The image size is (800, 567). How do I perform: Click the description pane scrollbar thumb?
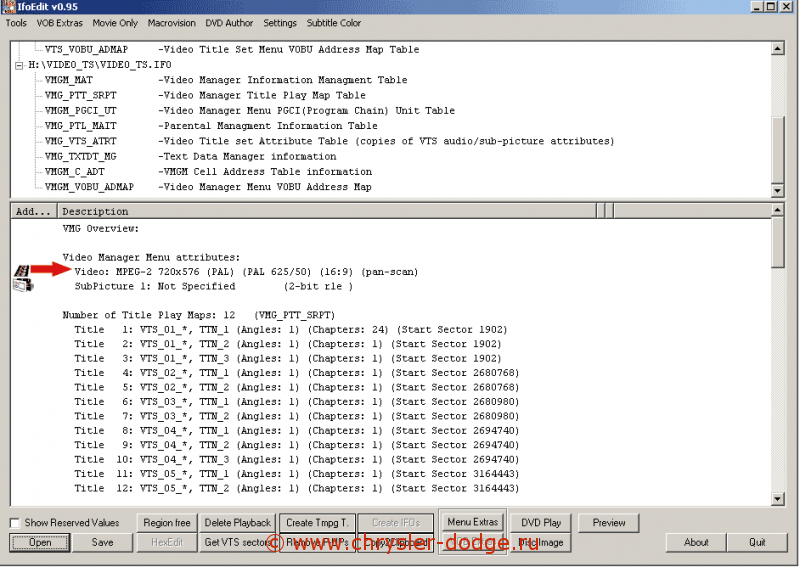click(778, 242)
